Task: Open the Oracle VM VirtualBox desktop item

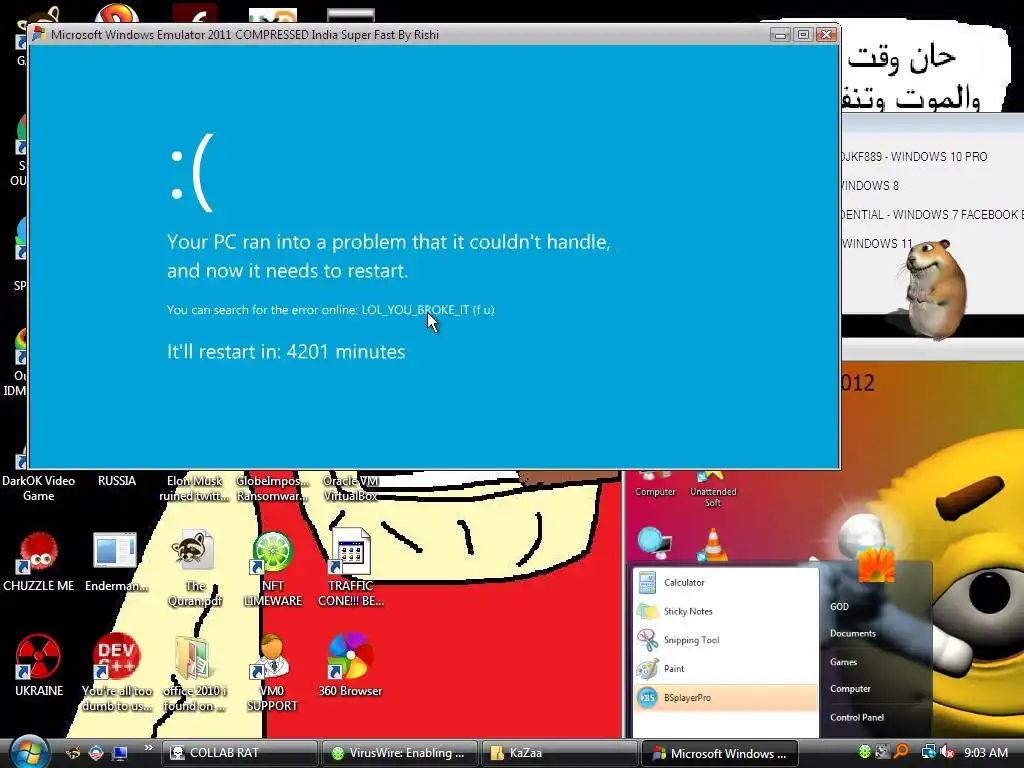Action: pos(351,488)
